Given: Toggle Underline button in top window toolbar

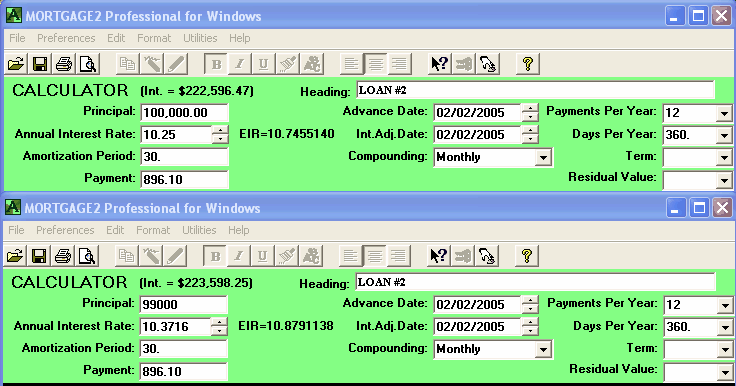Looking at the screenshot, I should pyautogui.click(x=263, y=64).
